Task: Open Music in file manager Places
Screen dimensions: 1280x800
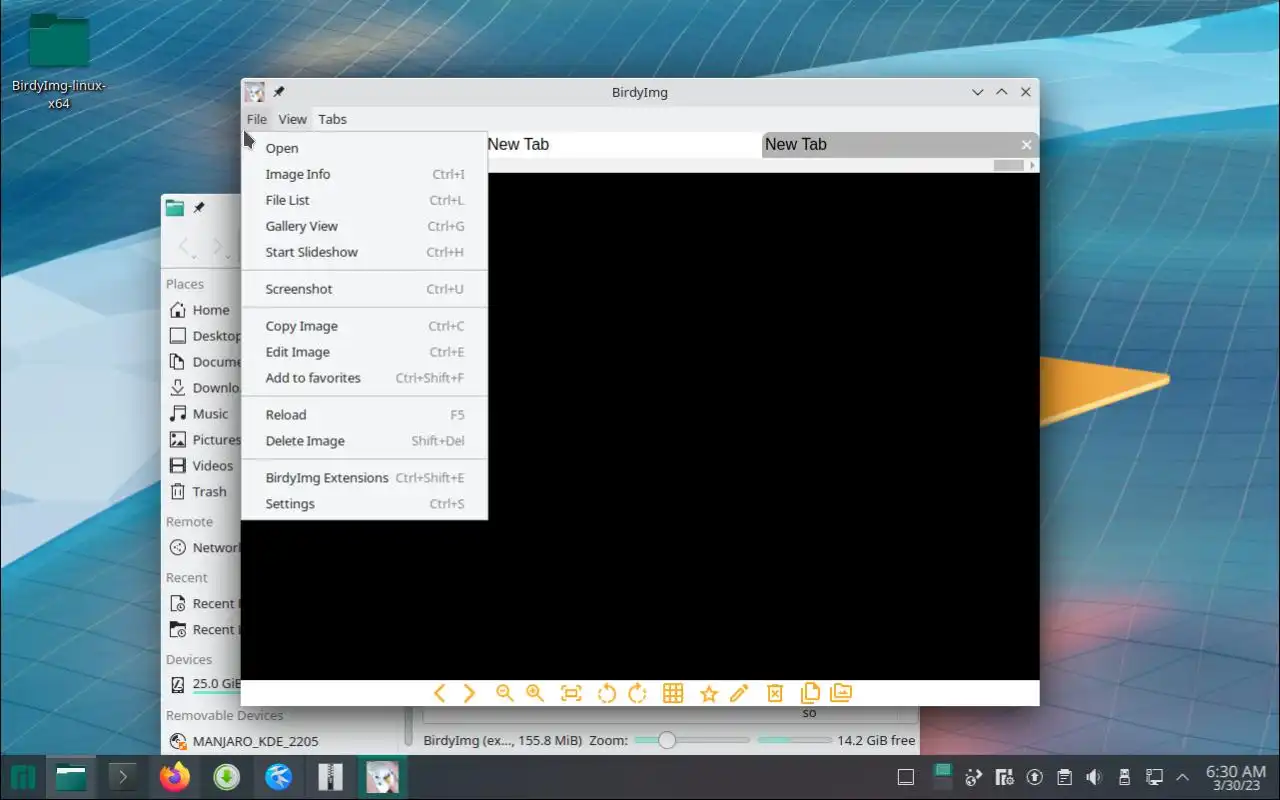Action: pyautogui.click(x=200, y=414)
